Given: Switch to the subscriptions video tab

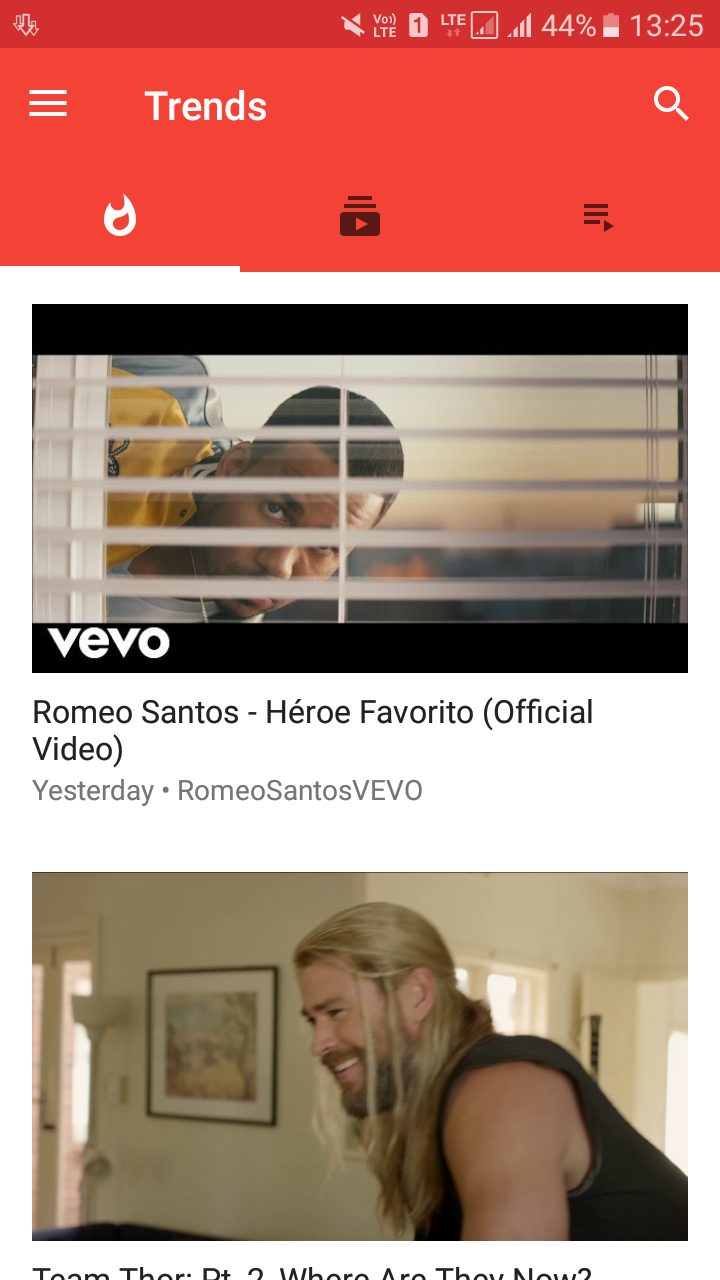Looking at the screenshot, I should pyautogui.click(x=360, y=216).
